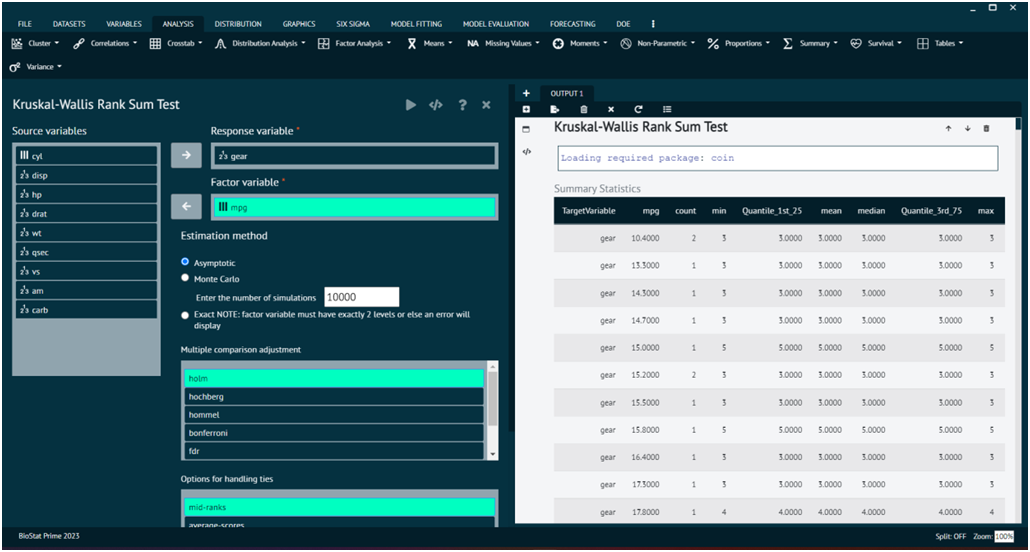Open the more menu three-dots icon
1030x552 pixels.
click(653, 24)
